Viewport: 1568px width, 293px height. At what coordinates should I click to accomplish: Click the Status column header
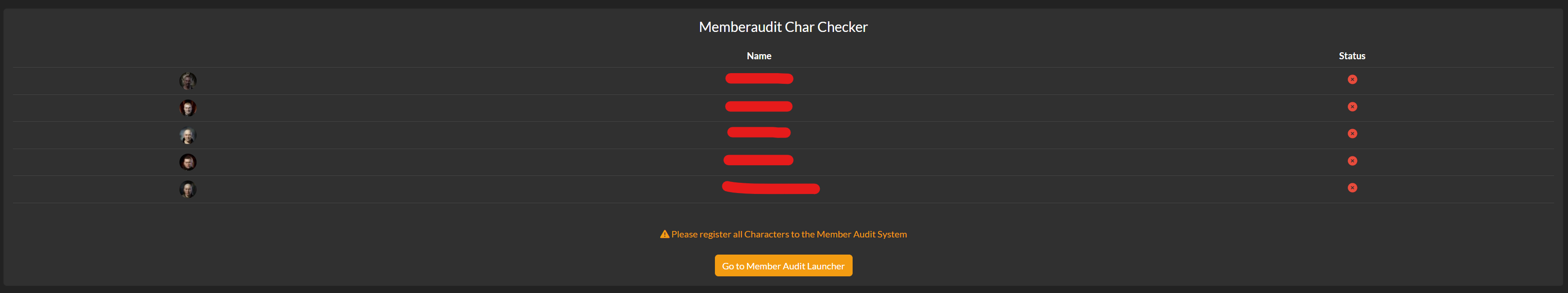tap(1351, 56)
